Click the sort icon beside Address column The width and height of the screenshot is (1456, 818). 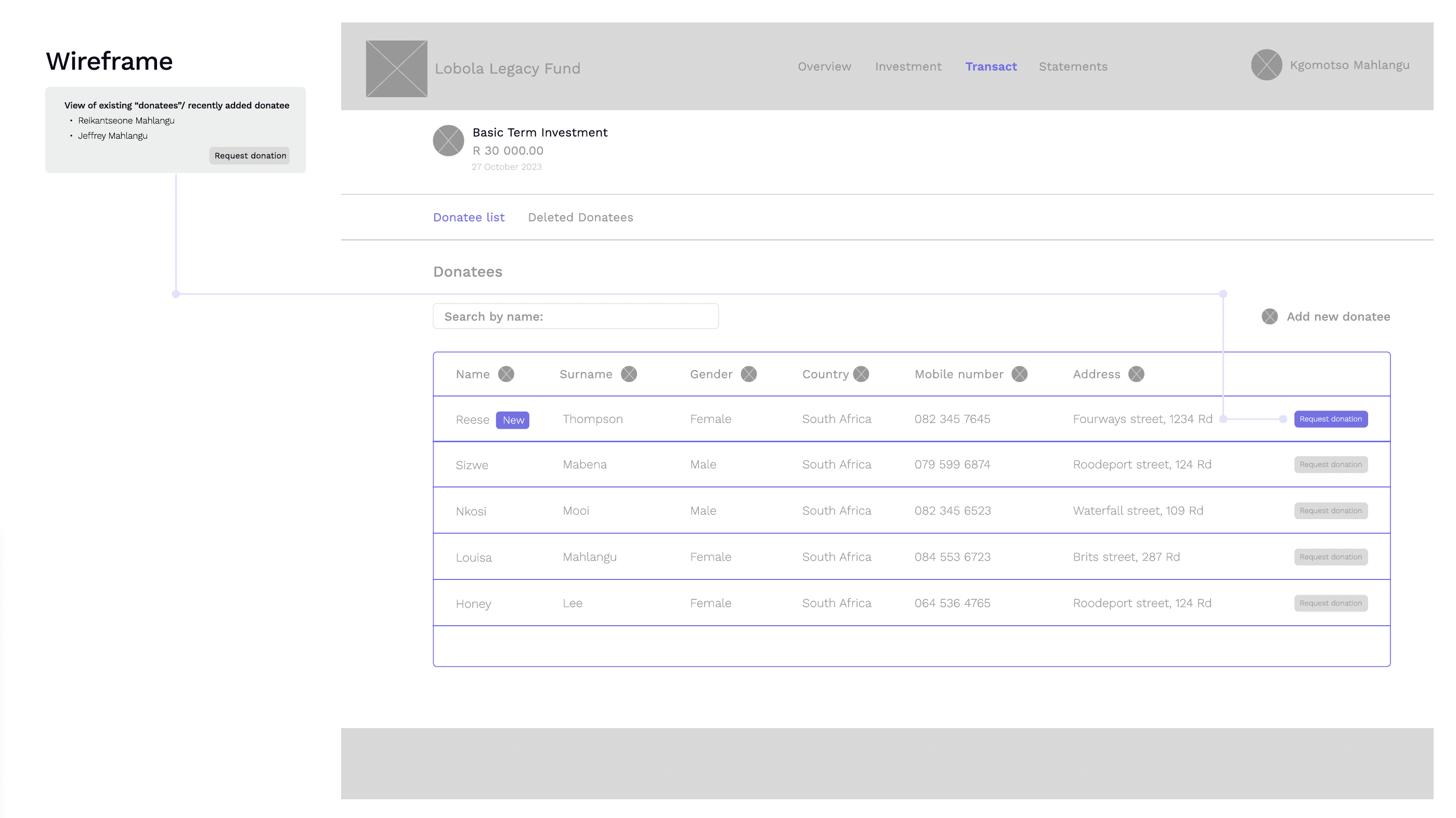click(1136, 374)
